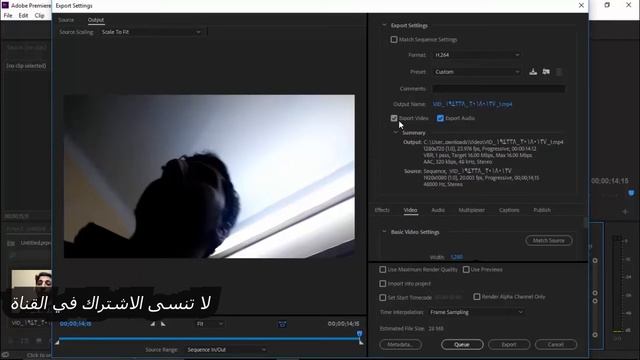The image size is (640, 360).
Task: Click the Comments input field
Action: tap(499, 89)
